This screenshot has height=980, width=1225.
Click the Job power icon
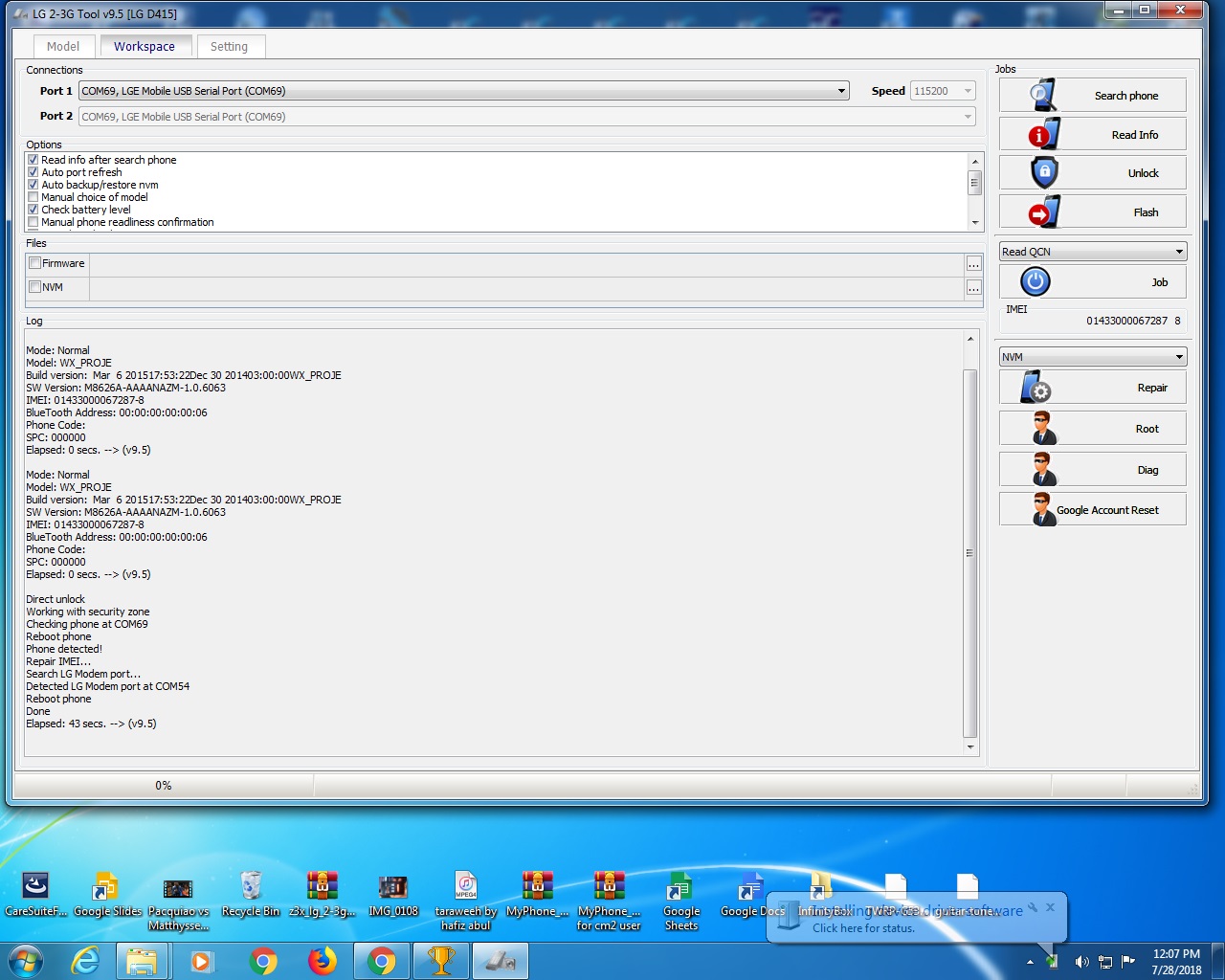(1036, 281)
